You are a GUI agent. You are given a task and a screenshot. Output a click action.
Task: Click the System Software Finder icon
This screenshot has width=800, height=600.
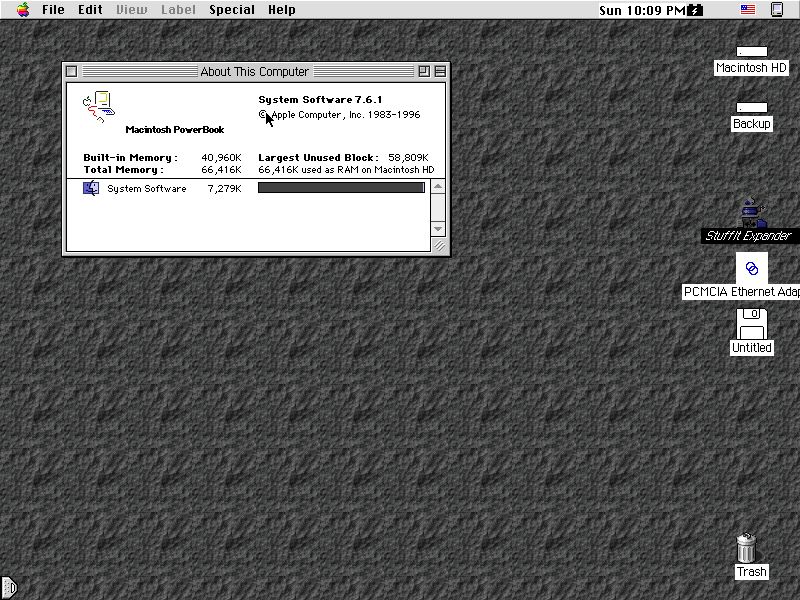click(x=91, y=188)
